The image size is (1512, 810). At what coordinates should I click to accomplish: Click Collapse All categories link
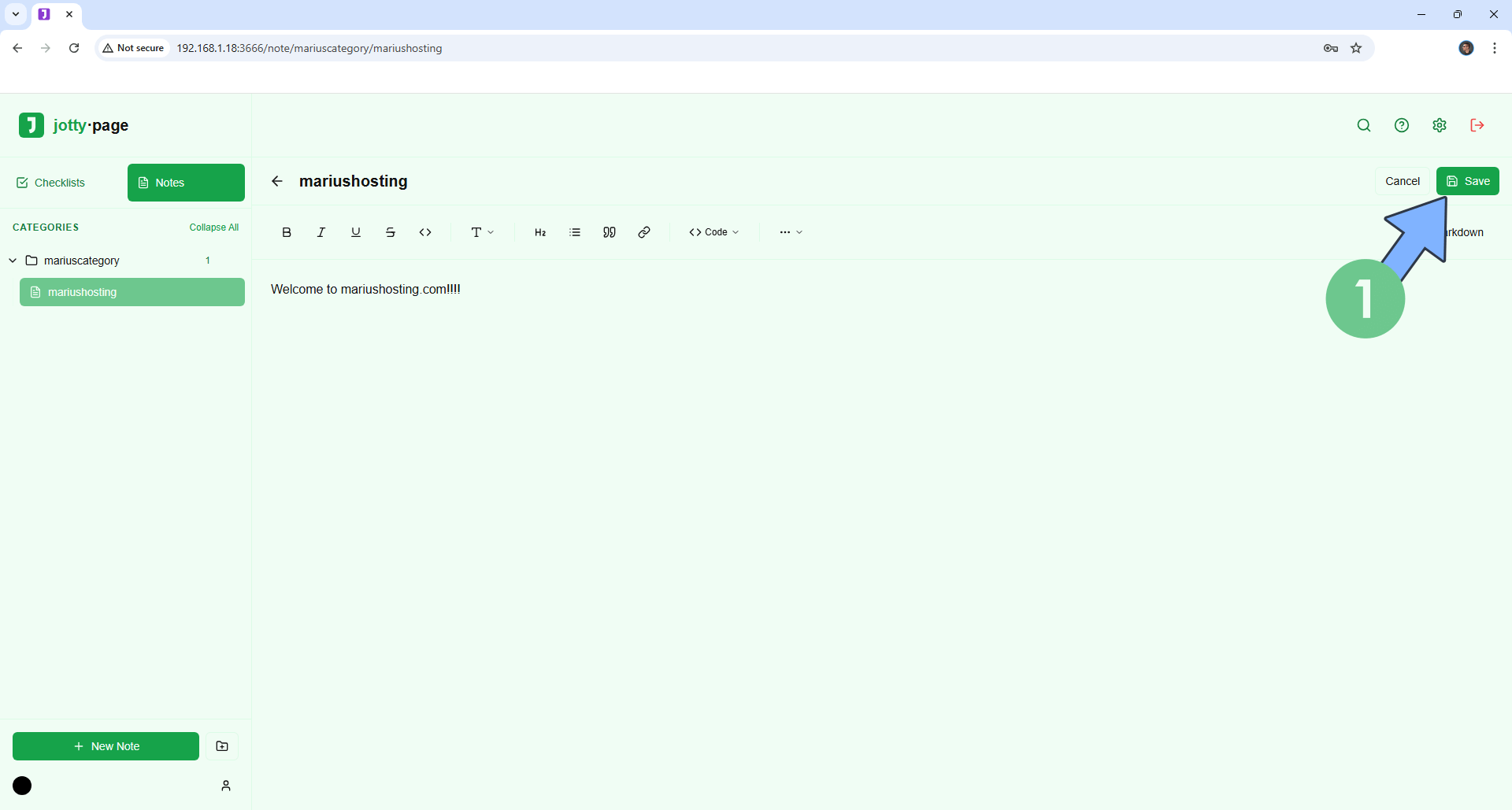tap(213, 227)
